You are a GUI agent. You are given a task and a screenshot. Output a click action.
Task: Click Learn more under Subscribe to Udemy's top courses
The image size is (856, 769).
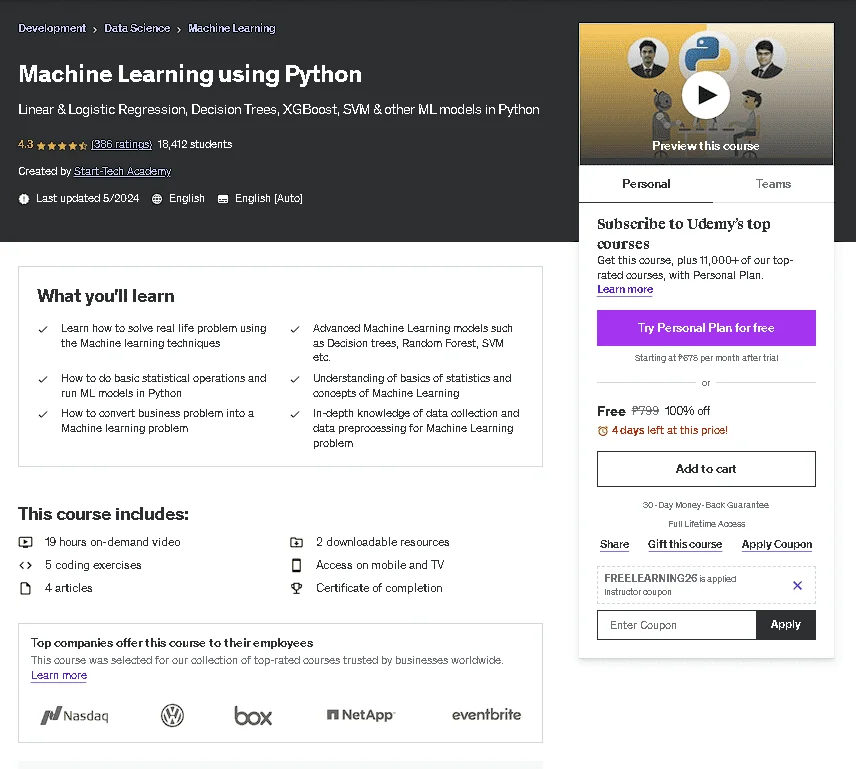click(x=625, y=289)
